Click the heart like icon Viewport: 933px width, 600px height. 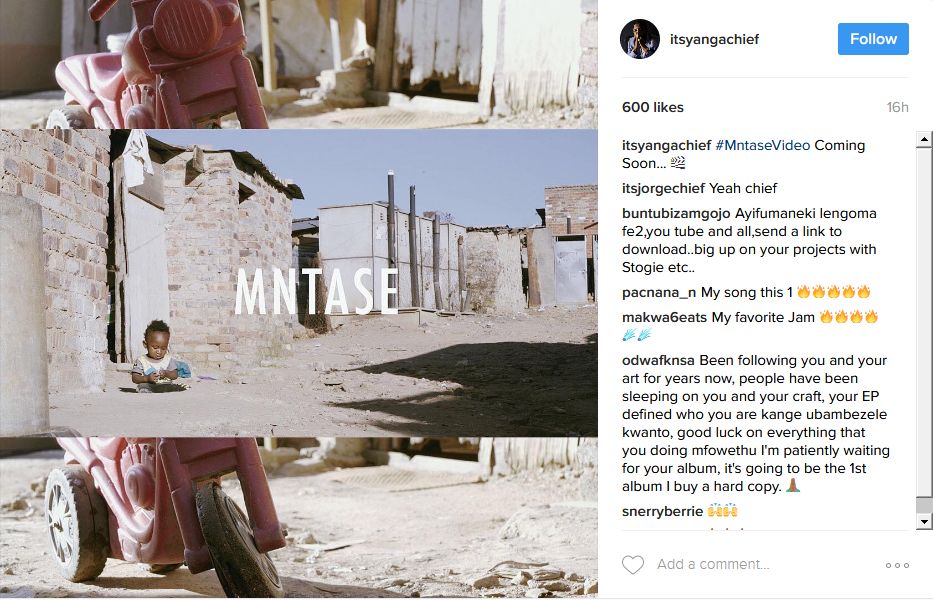tap(633, 564)
